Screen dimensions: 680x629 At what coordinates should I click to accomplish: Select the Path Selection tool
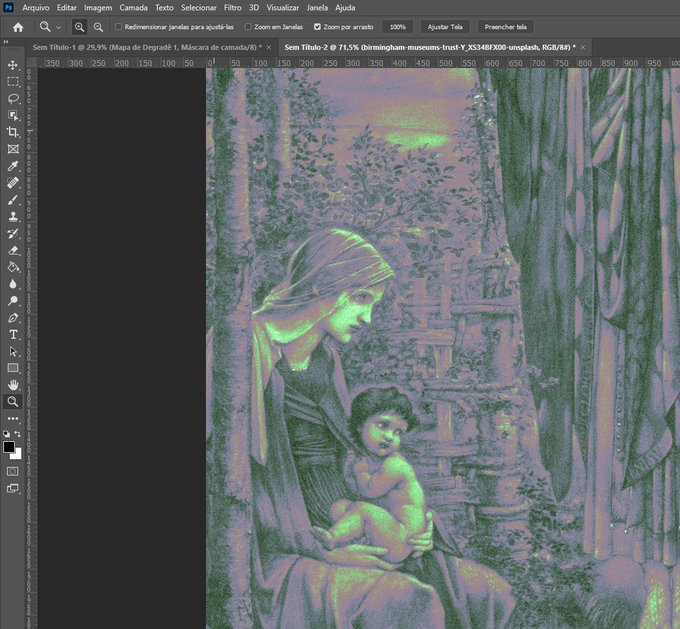(x=13, y=351)
